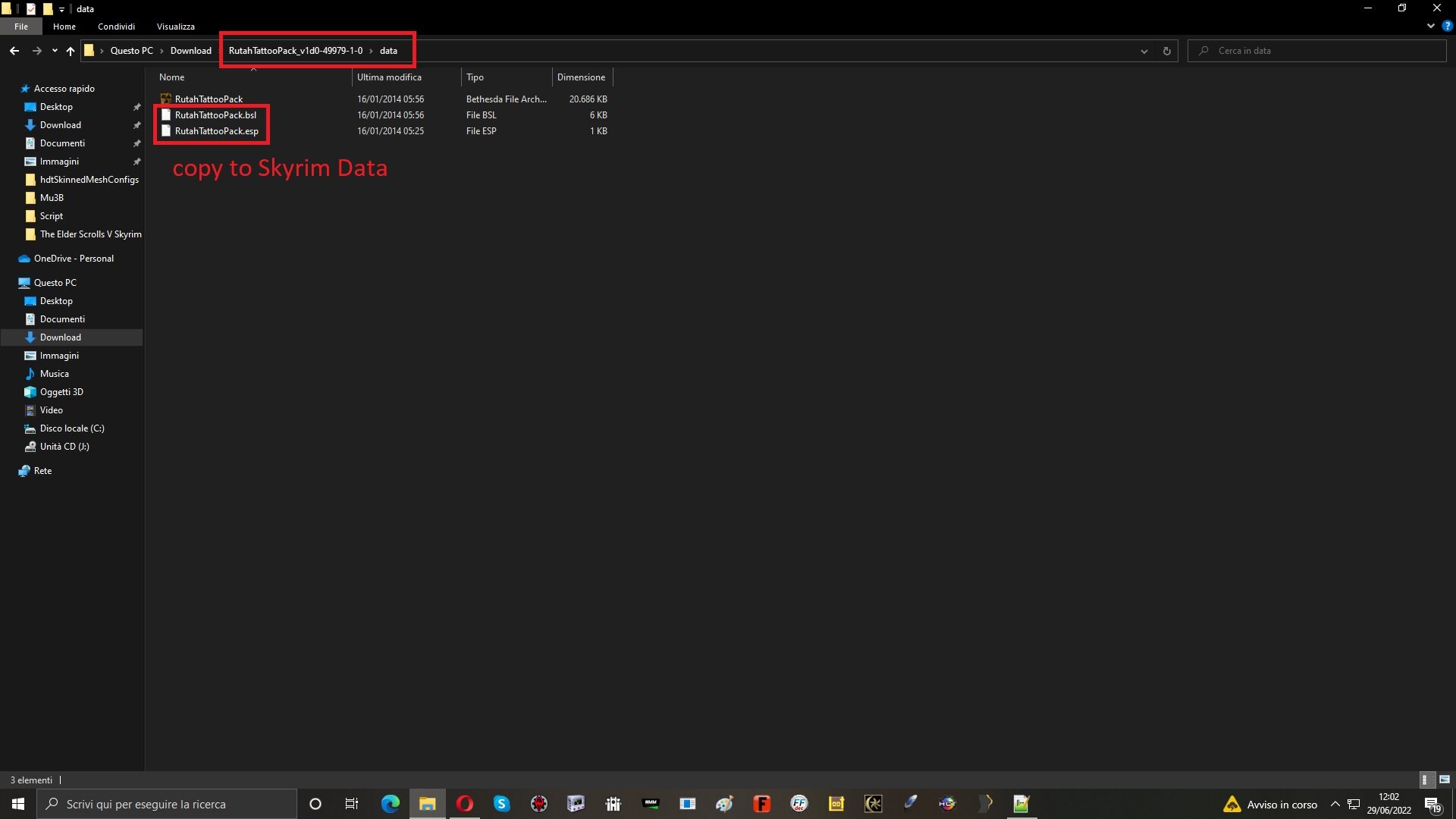The width and height of the screenshot is (1456, 819).
Task: Launch Opera browser from taskbar
Action: [x=465, y=804]
